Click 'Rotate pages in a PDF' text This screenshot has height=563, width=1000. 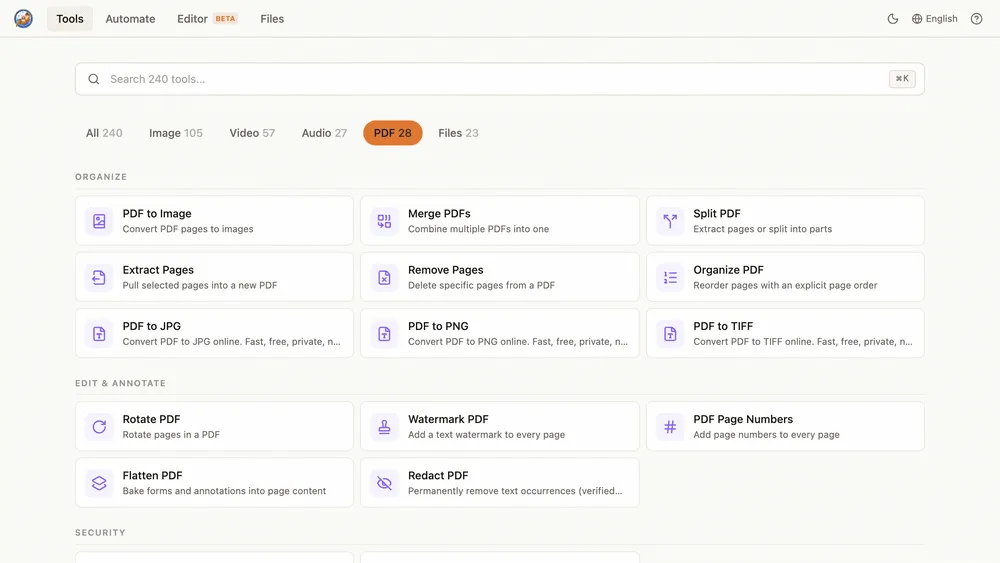click(x=171, y=435)
